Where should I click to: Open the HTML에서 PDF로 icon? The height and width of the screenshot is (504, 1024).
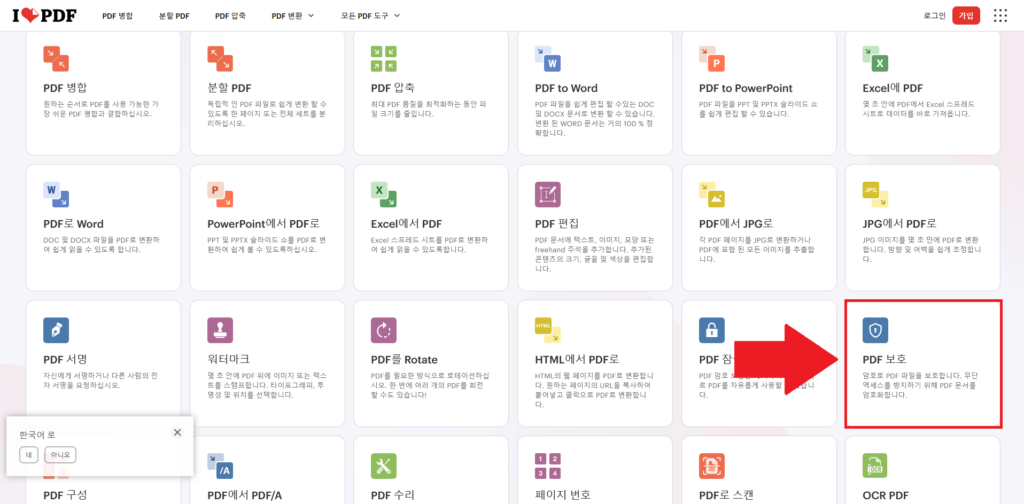click(547, 330)
